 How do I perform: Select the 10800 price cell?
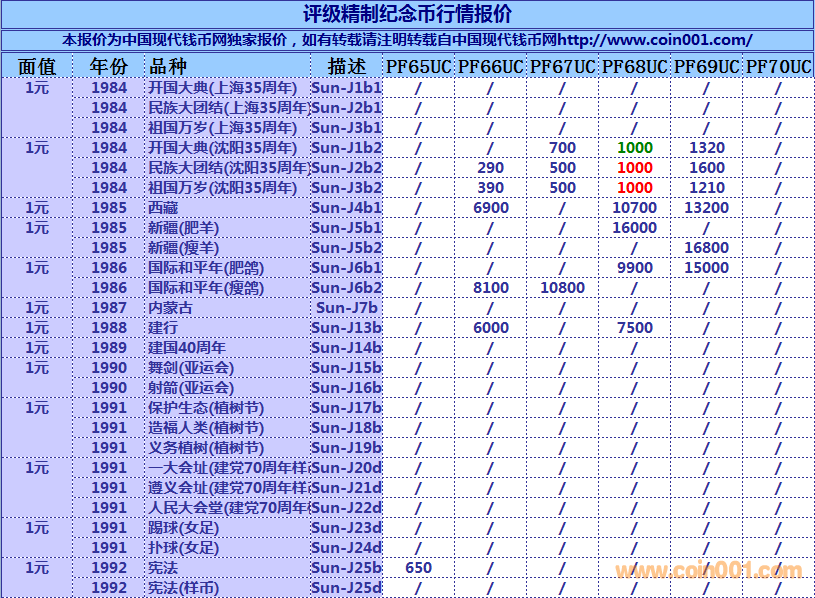tap(562, 288)
